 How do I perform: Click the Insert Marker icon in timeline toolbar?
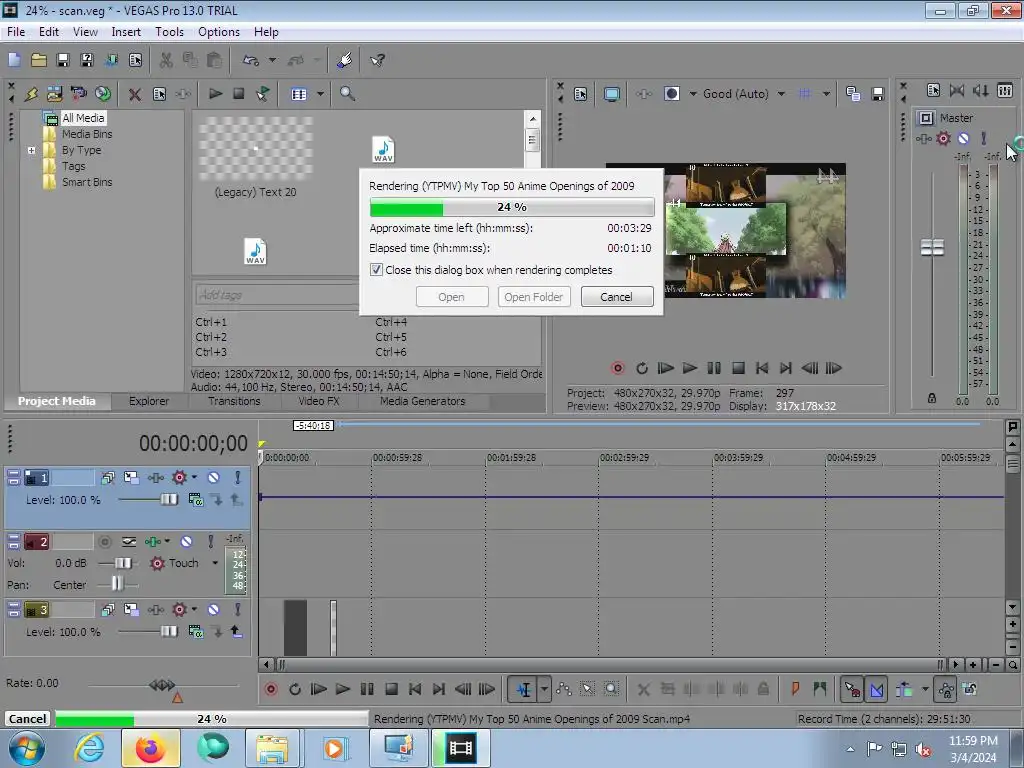pyautogui.click(x=795, y=689)
